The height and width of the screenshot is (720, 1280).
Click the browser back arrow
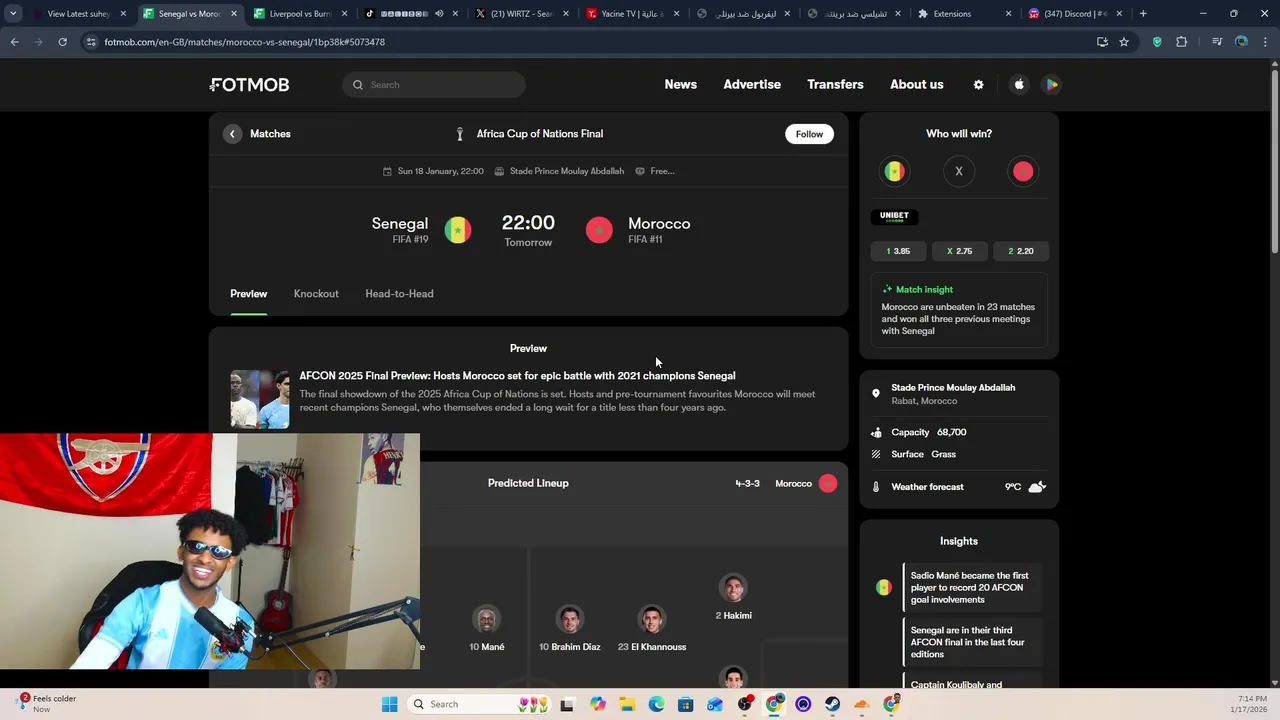tap(15, 42)
